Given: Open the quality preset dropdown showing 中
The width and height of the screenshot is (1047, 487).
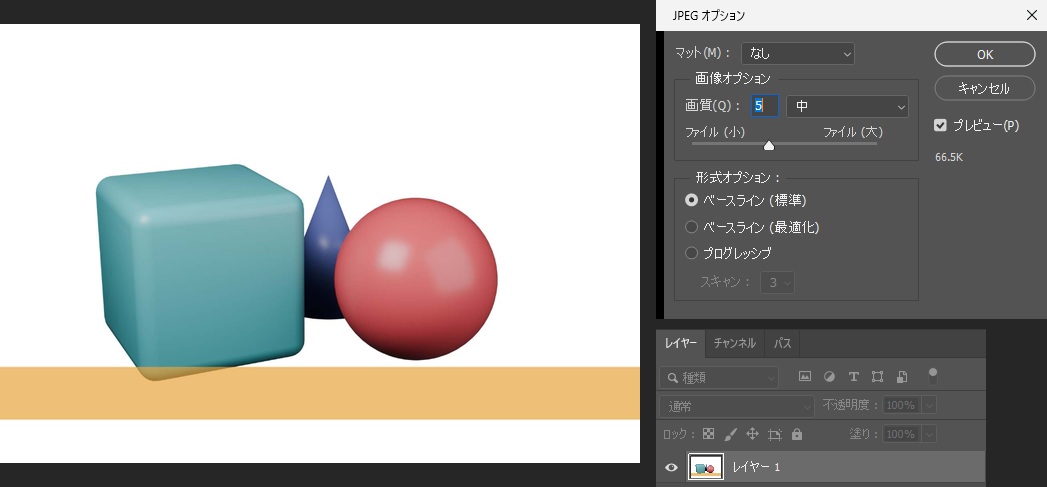Looking at the screenshot, I should pyautogui.click(x=847, y=106).
